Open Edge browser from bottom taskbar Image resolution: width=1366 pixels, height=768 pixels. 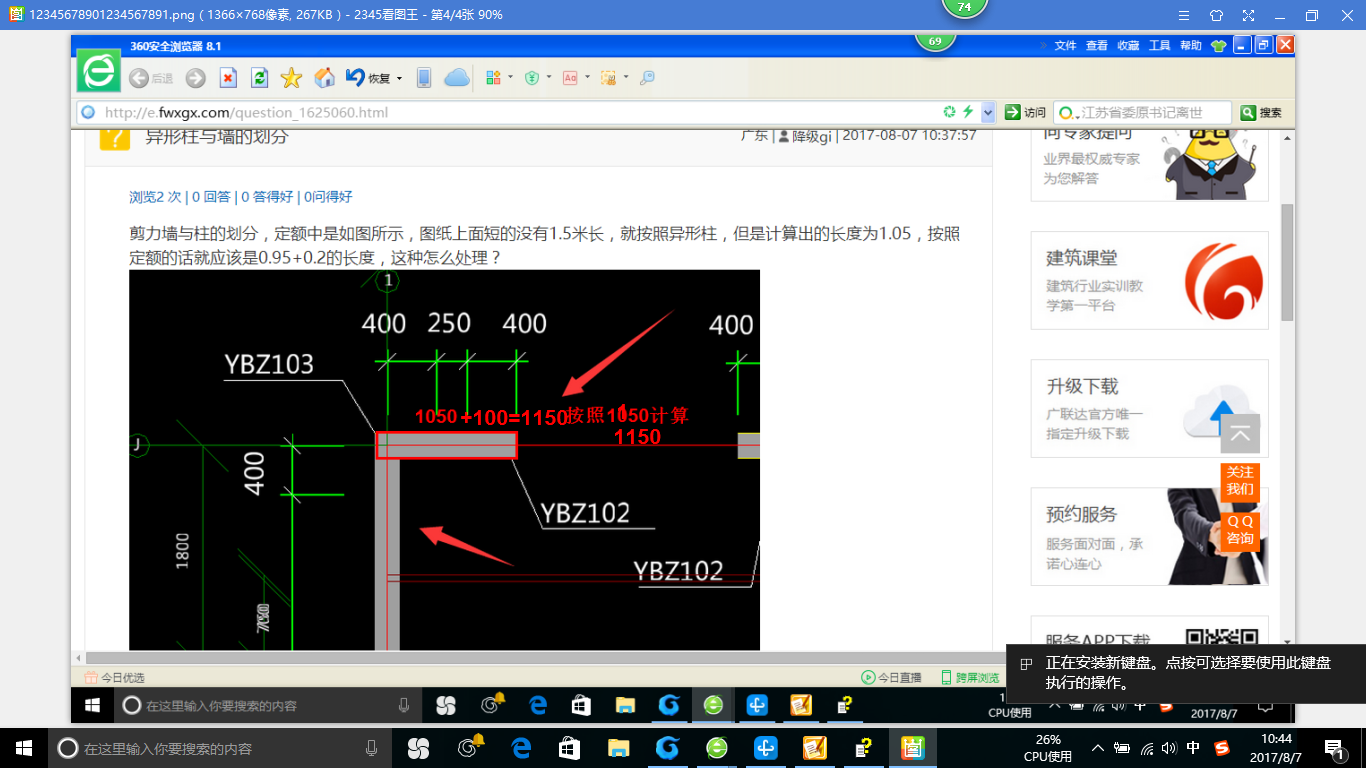click(x=521, y=748)
